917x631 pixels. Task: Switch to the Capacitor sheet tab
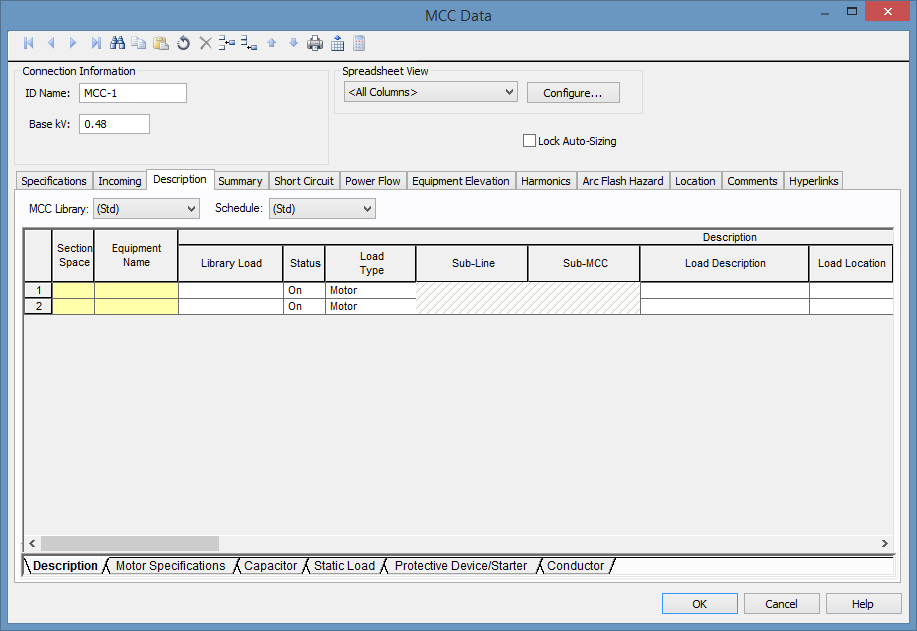[x=271, y=566]
